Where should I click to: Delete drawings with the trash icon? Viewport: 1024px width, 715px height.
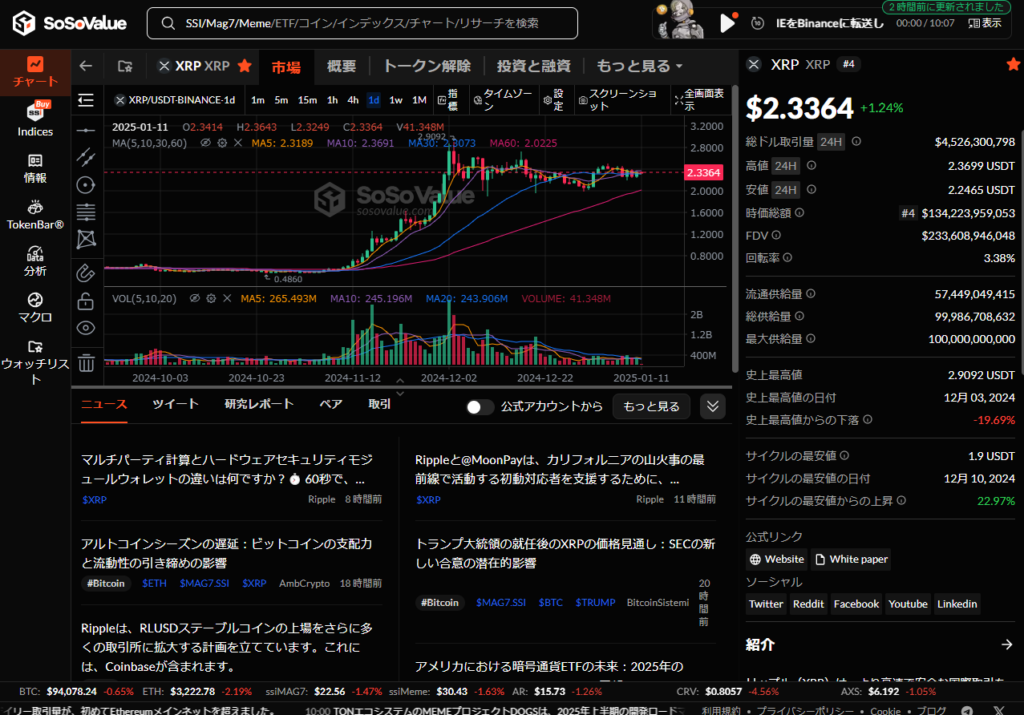click(x=86, y=362)
